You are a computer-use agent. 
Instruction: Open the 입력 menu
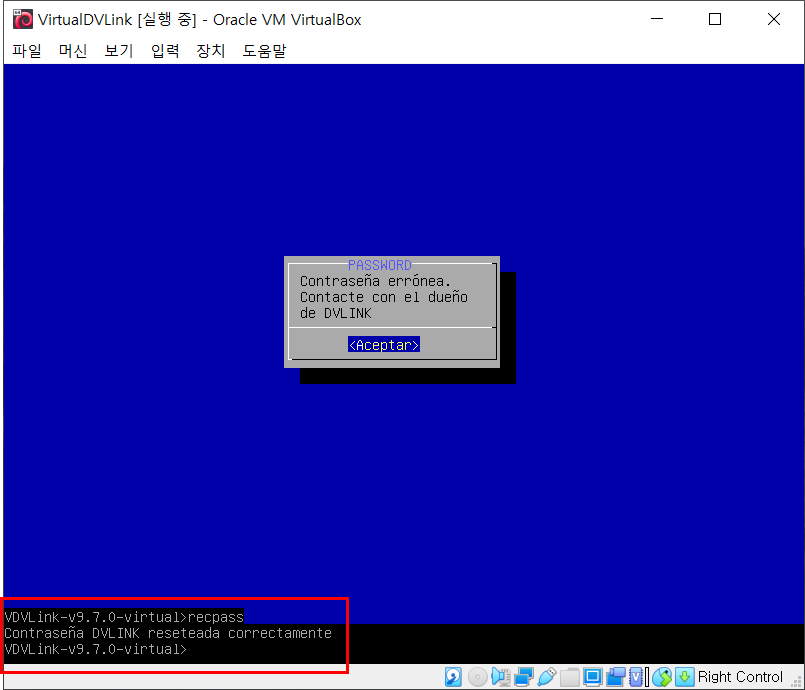pyautogui.click(x=165, y=50)
